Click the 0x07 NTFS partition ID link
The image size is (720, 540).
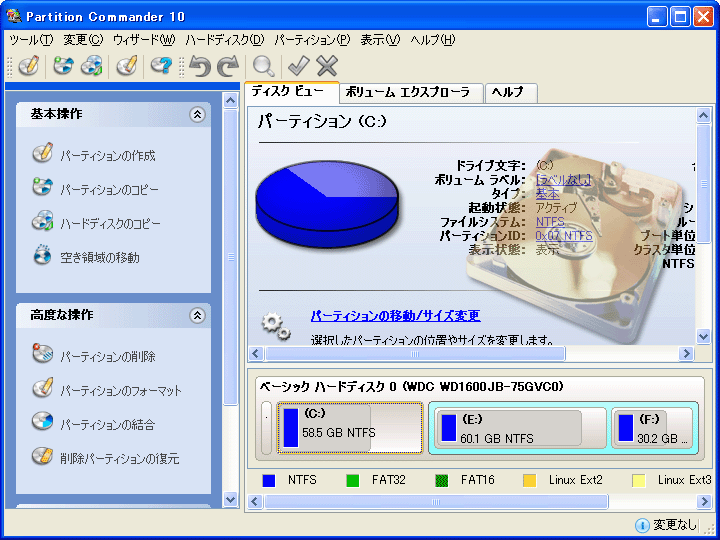click(x=564, y=236)
